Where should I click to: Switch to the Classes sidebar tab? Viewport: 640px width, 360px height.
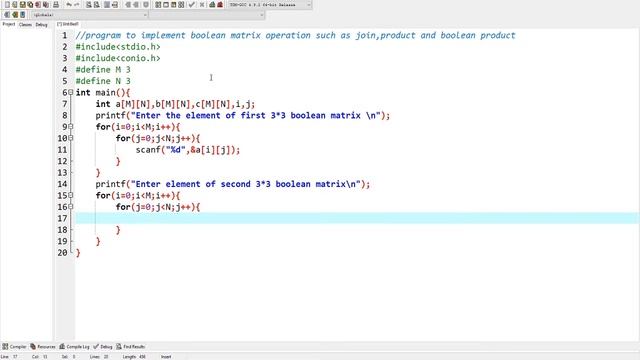25,25
